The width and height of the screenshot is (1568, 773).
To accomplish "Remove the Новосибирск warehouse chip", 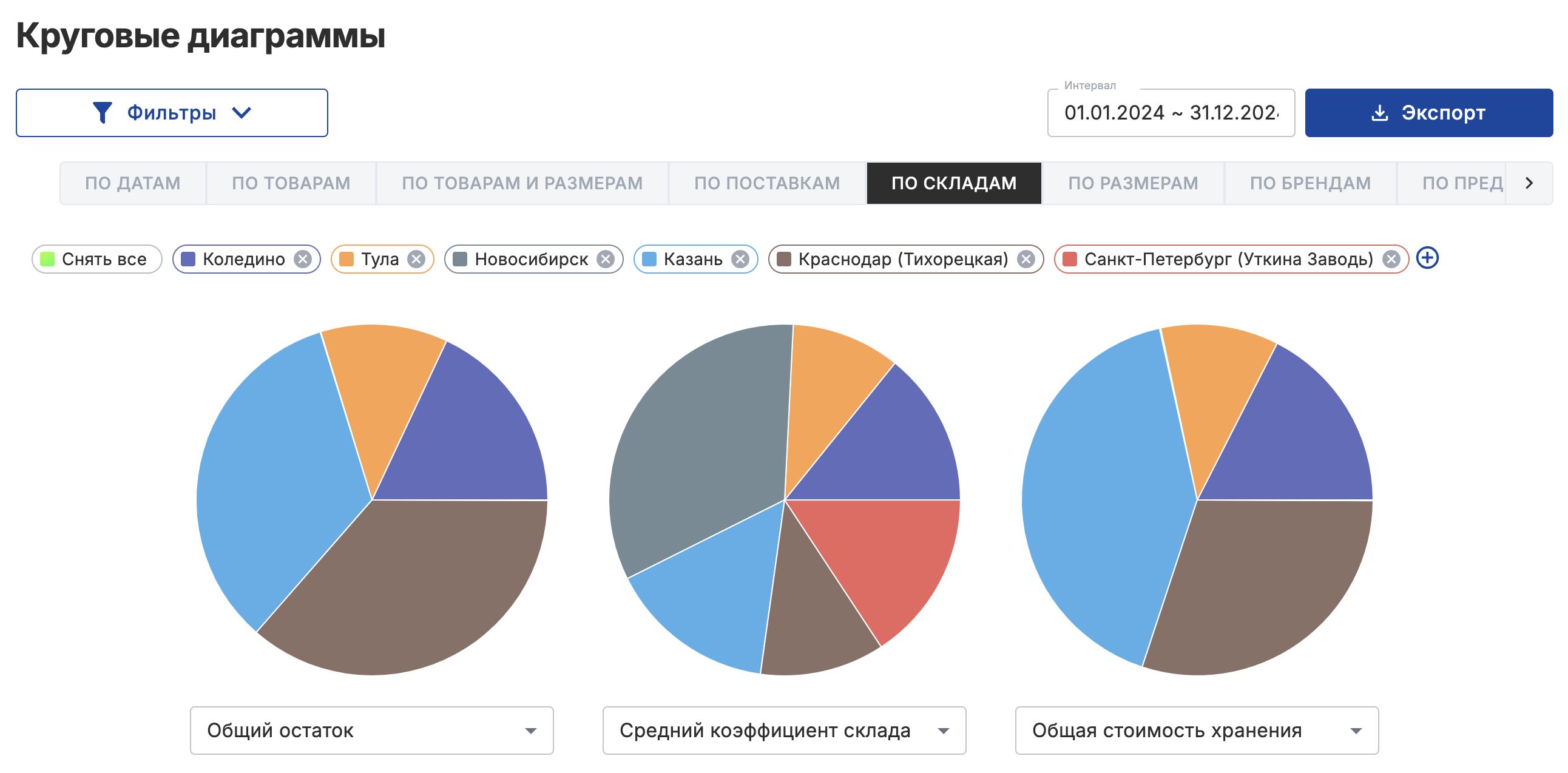I will pyautogui.click(x=605, y=259).
